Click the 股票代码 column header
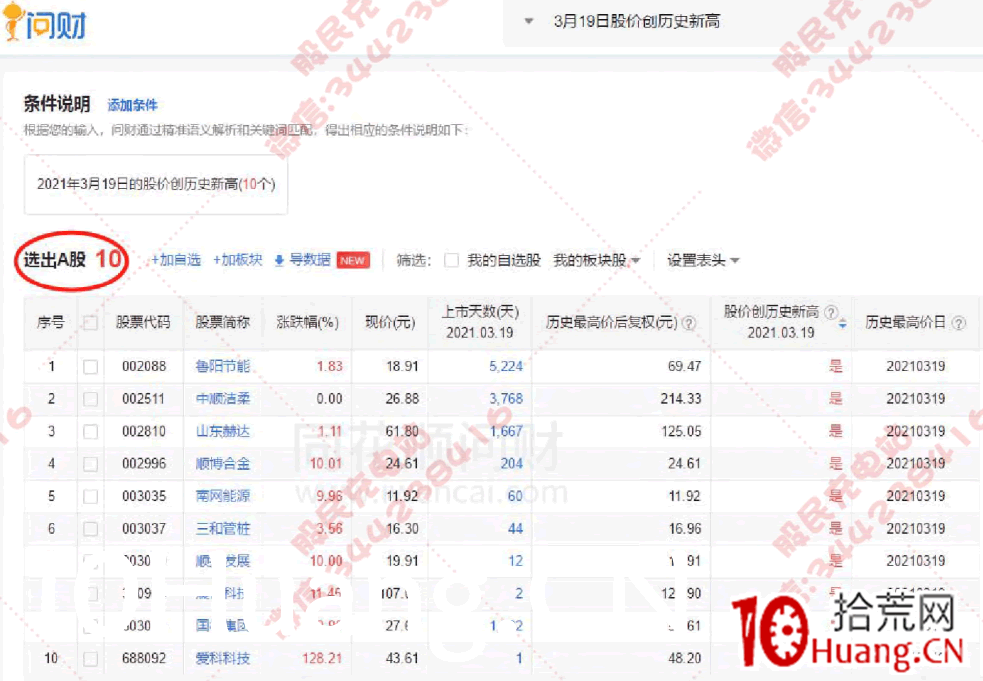This screenshot has height=681, width=983. click(143, 322)
